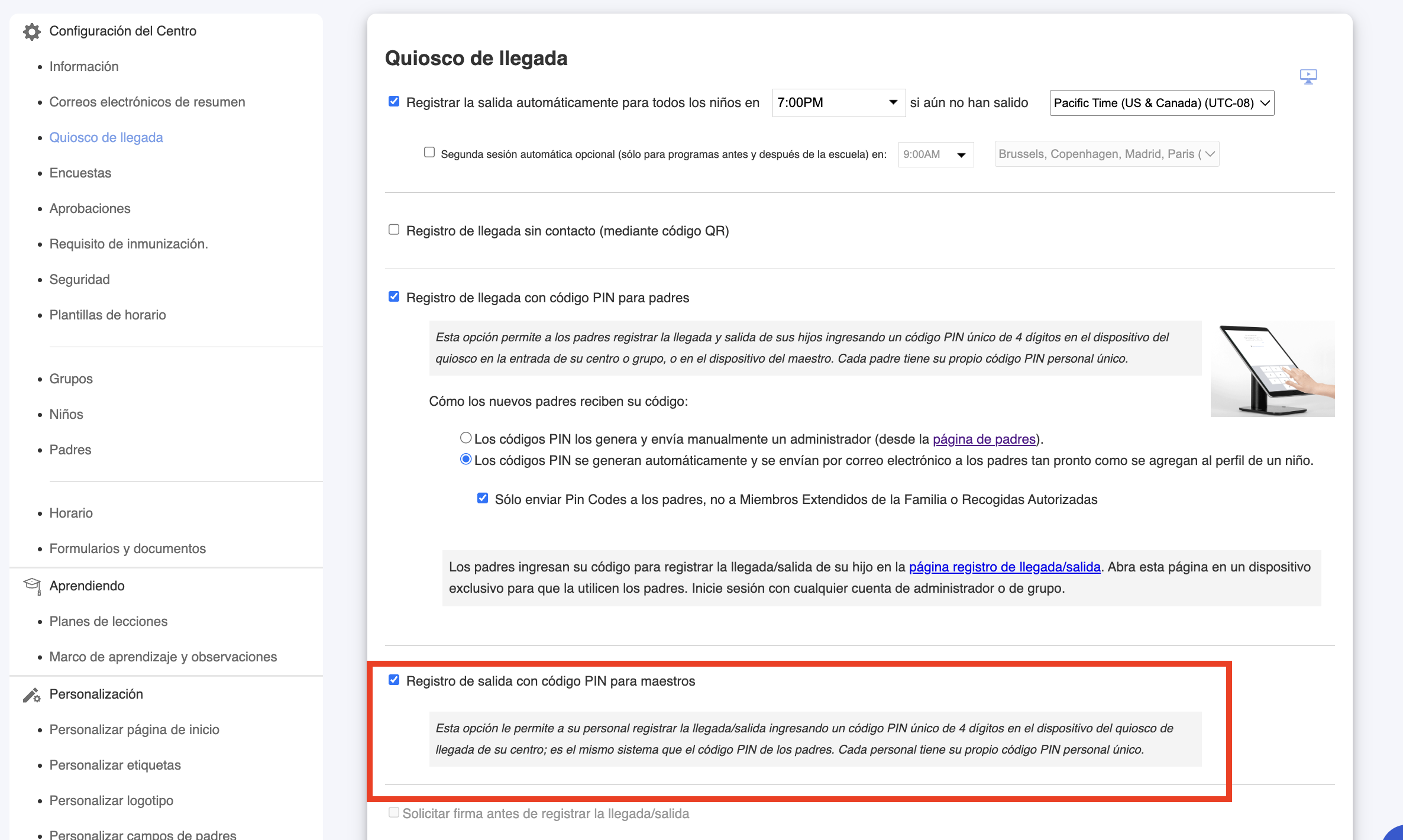Expand the Brussels, Copenhagen timezone dropdown
This screenshot has height=840, width=1403.
[1106, 154]
